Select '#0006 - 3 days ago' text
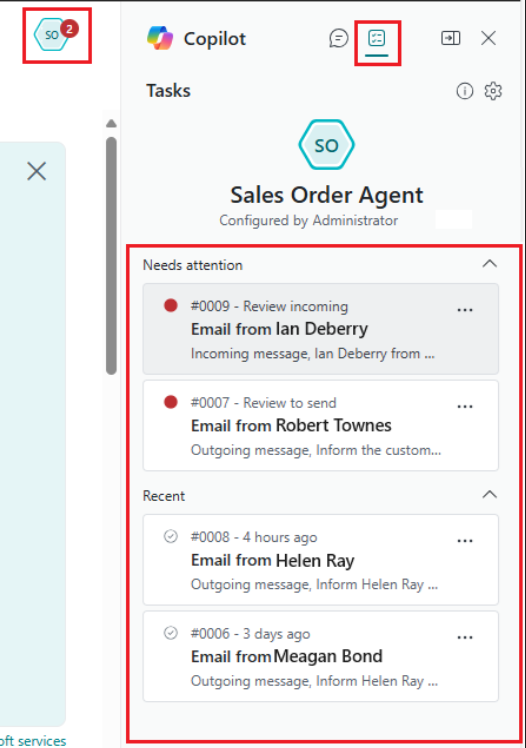 coord(250,634)
